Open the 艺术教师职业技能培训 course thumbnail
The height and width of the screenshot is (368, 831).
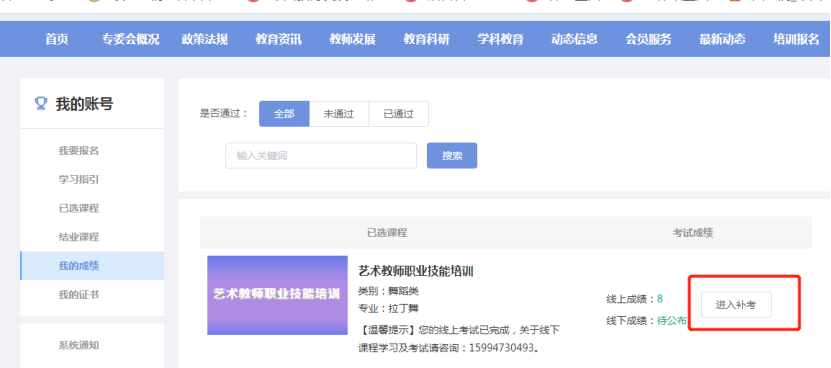[277, 295]
